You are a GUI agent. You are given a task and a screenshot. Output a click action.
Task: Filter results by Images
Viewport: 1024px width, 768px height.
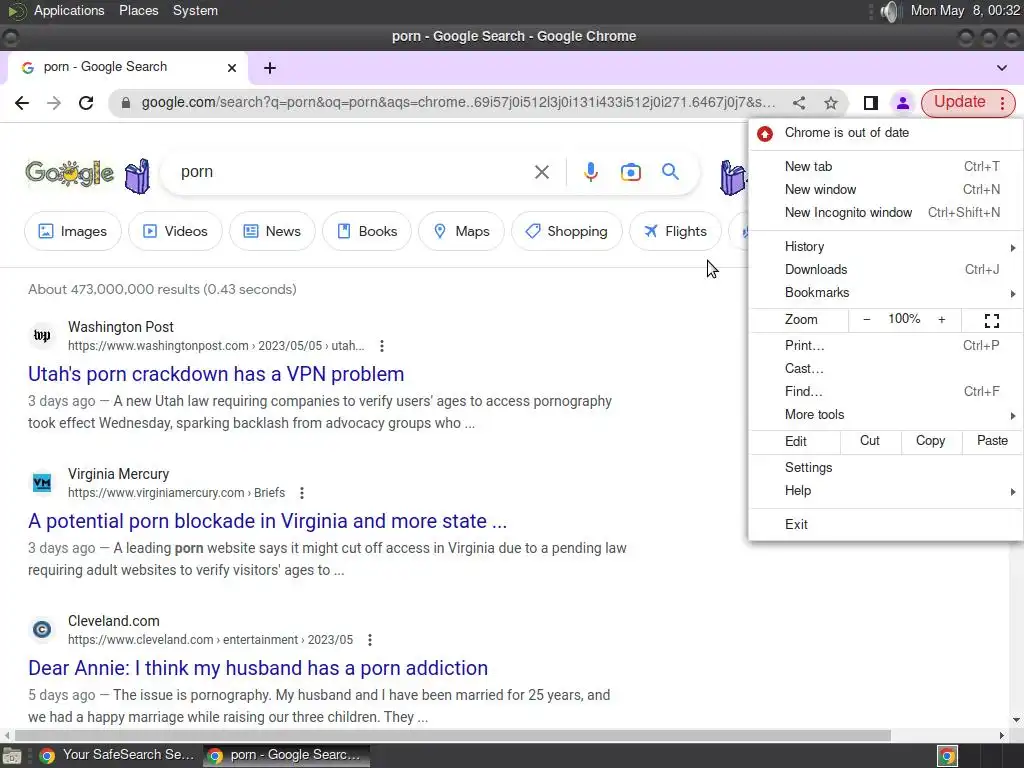pyautogui.click(x=72, y=231)
